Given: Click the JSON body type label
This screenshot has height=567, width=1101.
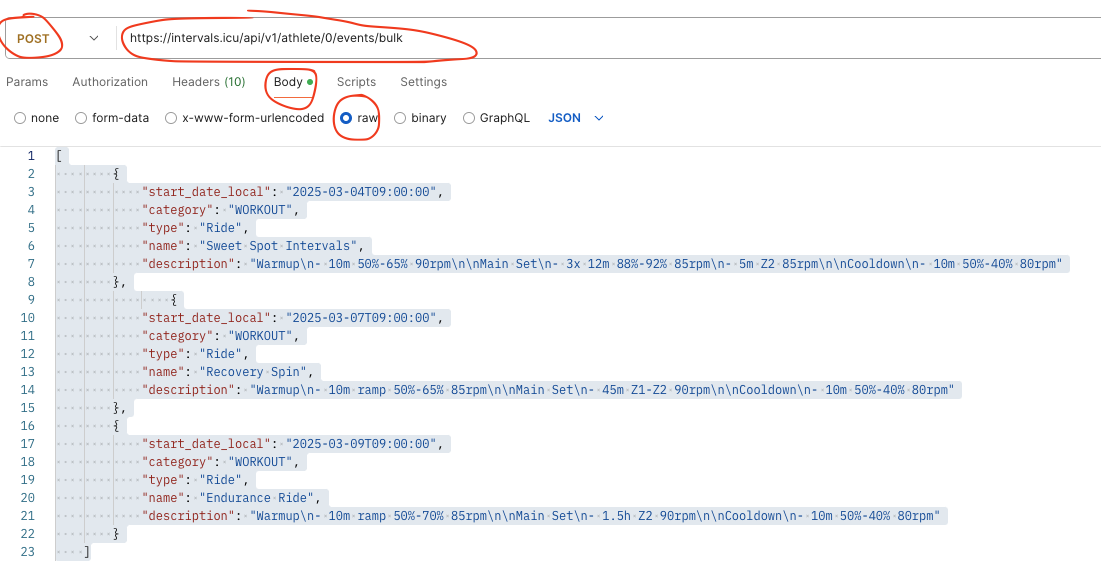Looking at the screenshot, I should 564,118.
